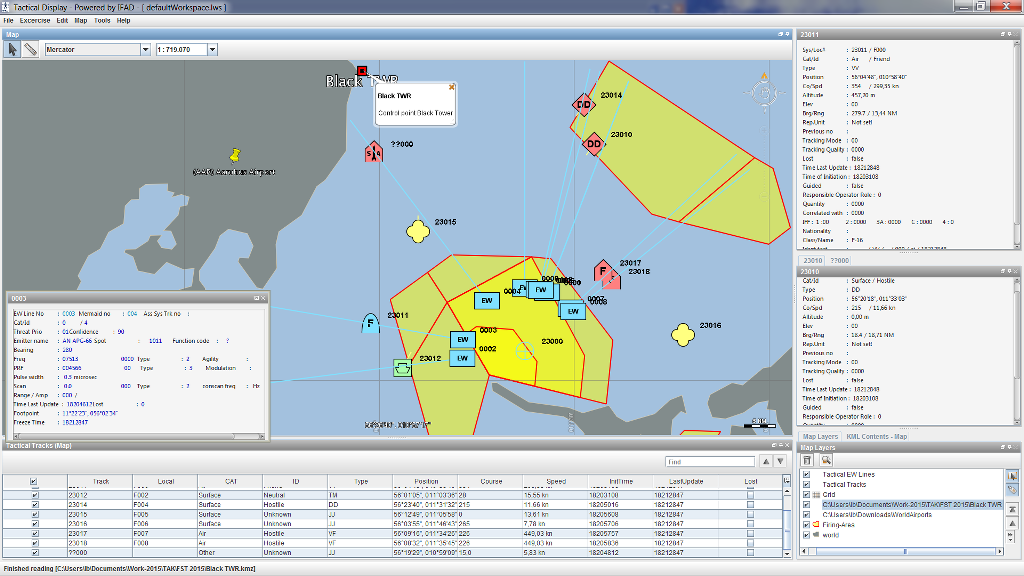The image size is (1024, 576).
Task: Click the yellow pushpin airport marker
Action: point(236,155)
